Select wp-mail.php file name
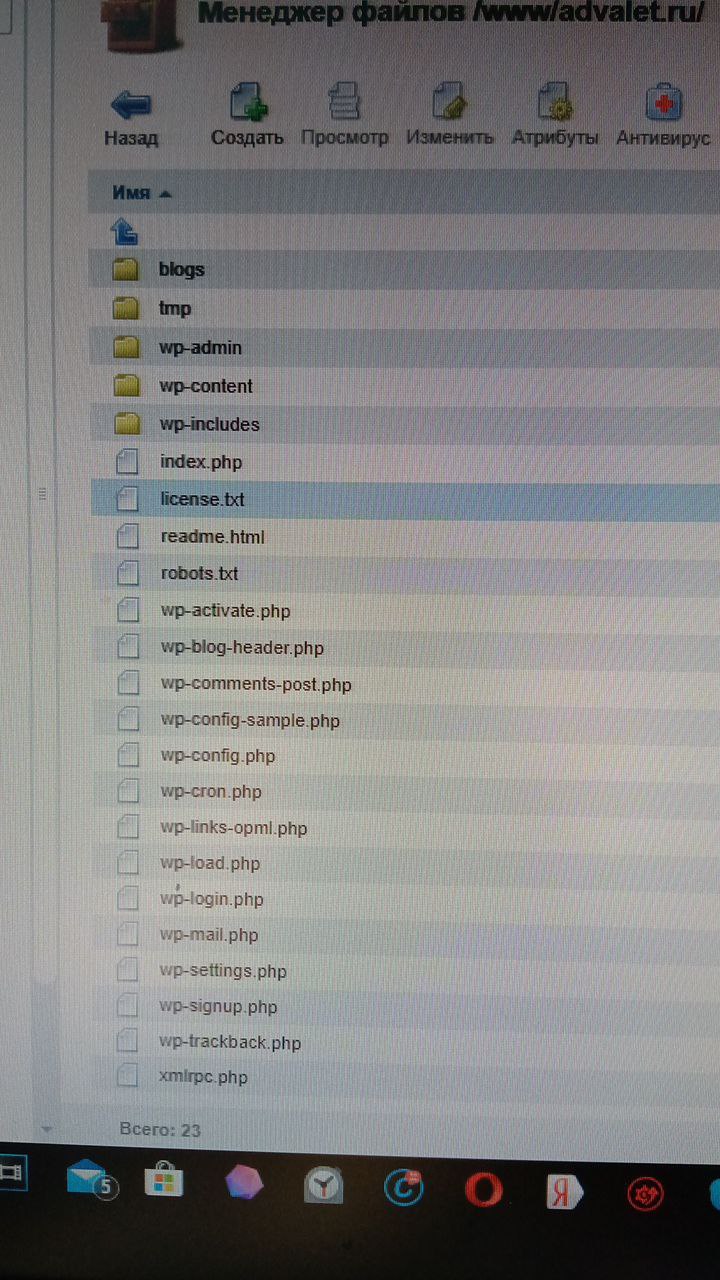Viewport: 720px width, 1280px height. pos(208,935)
